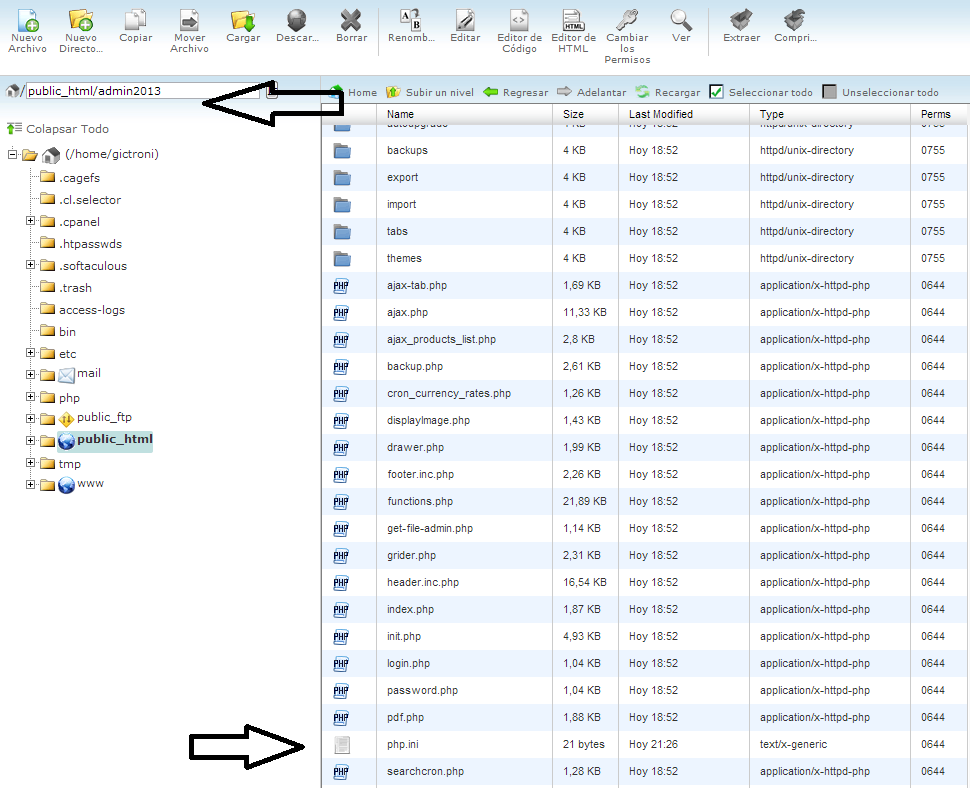The width and height of the screenshot is (970, 788).
Task: Click the path input field
Action: tap(144, 91)
